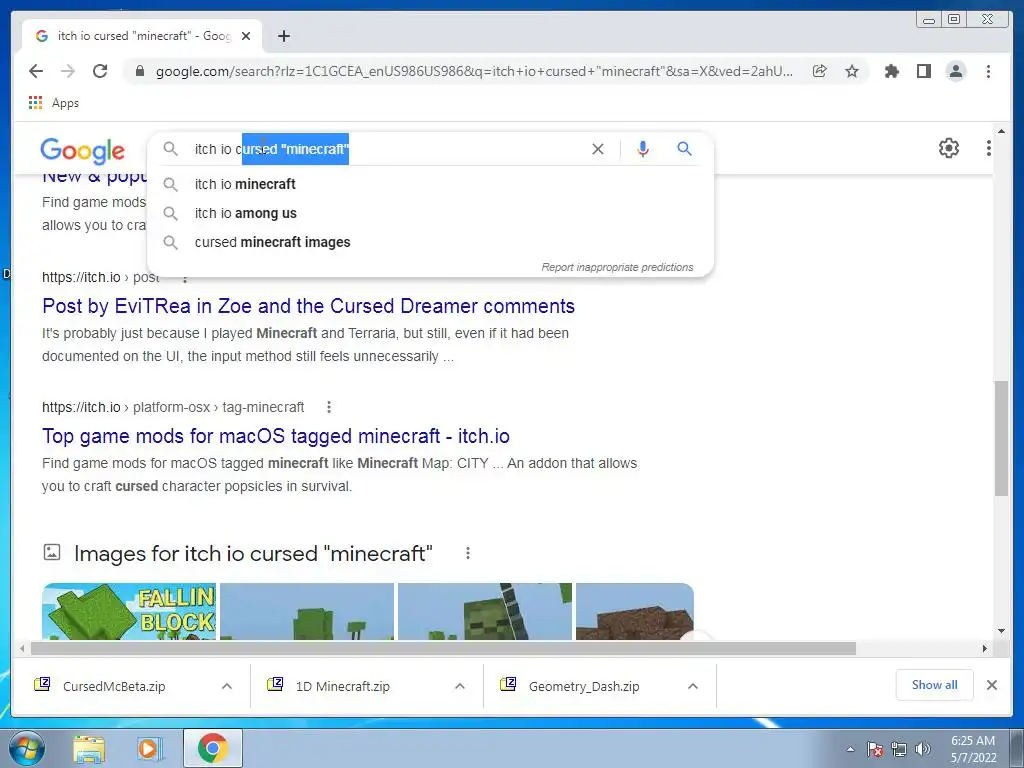Open the Chrome profile avatar

pos(955,71)
